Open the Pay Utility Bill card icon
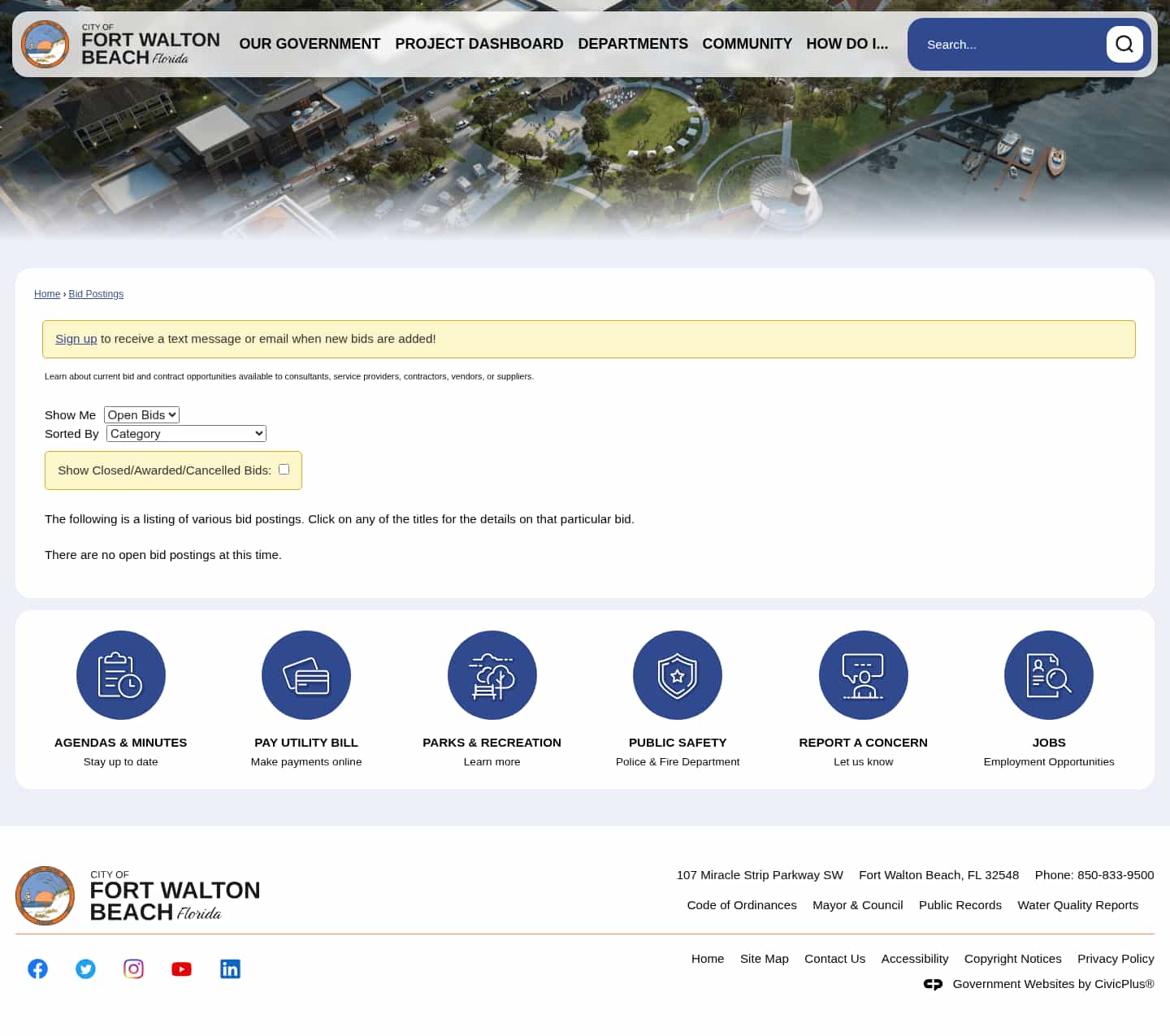 tap(306, 675)
